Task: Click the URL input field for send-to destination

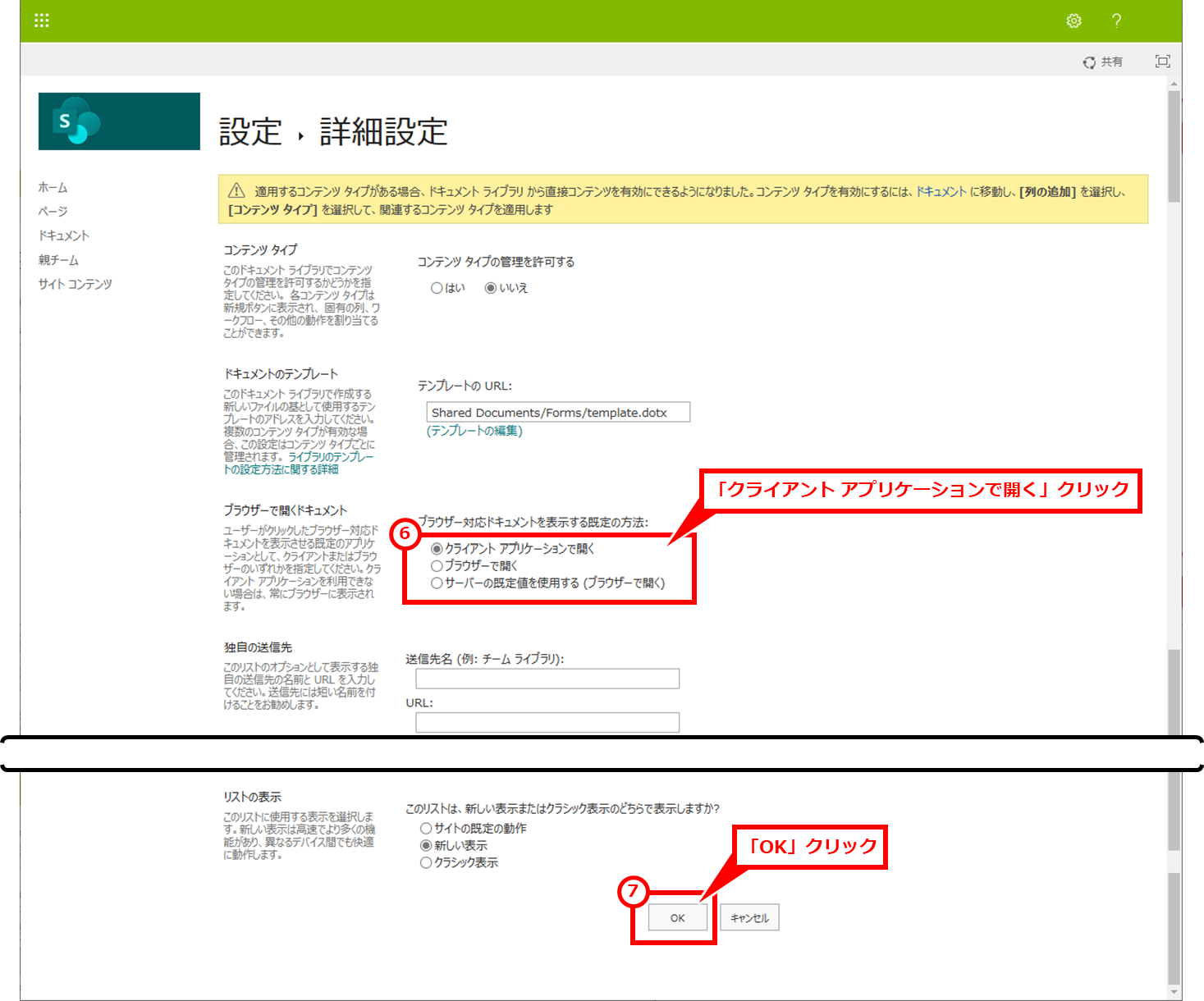Action: [x=547, y=722]
